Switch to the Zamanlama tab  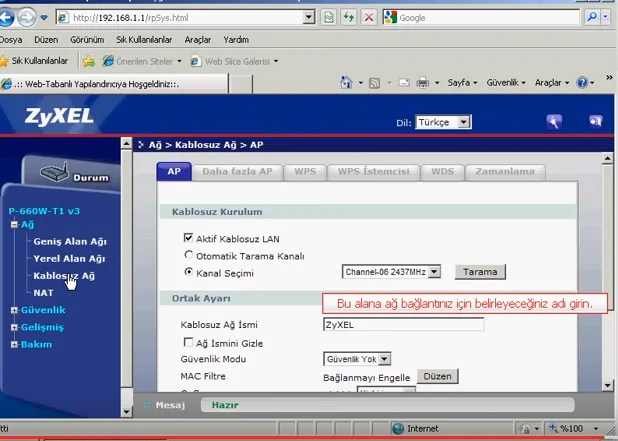[x=505, y=172]
